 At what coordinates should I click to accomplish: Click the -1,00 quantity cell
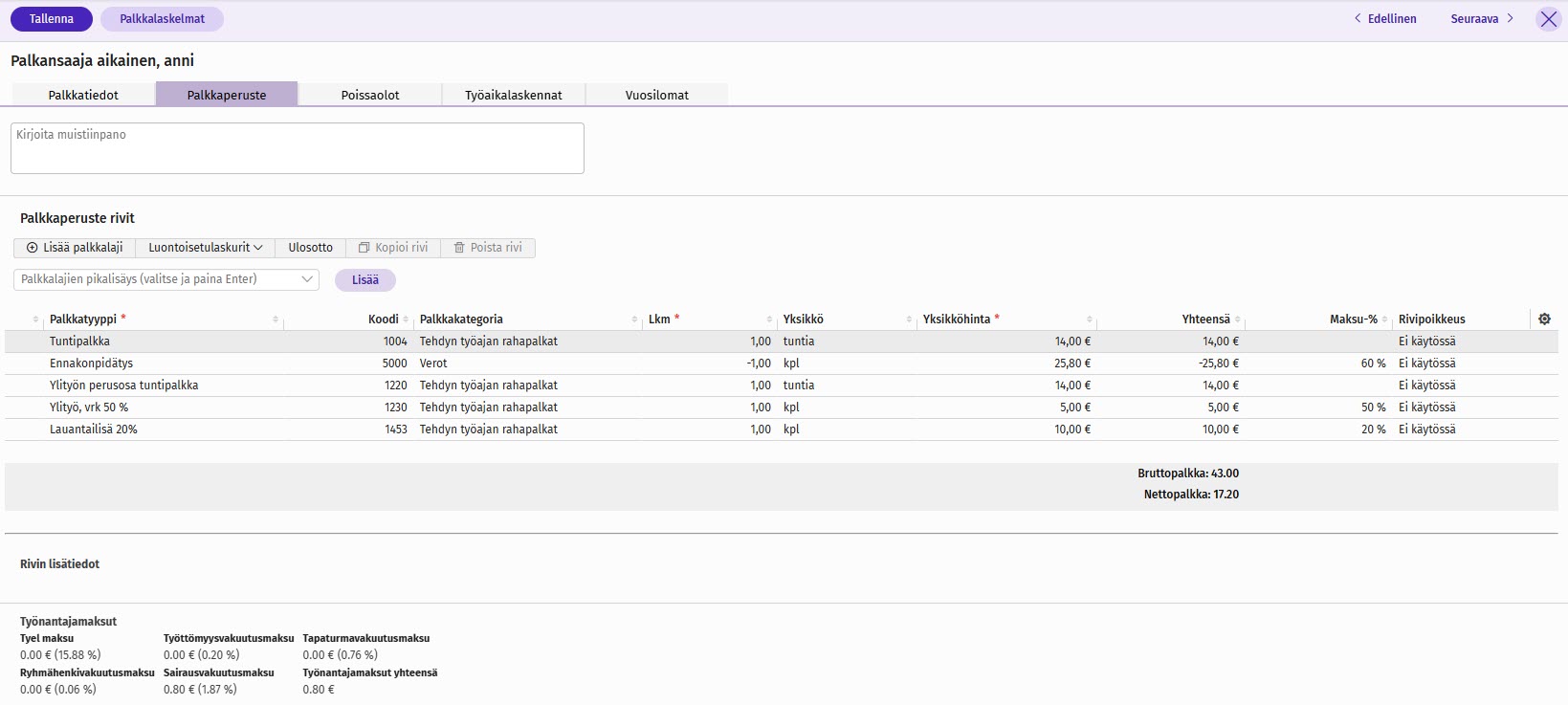tap(759, 364)
